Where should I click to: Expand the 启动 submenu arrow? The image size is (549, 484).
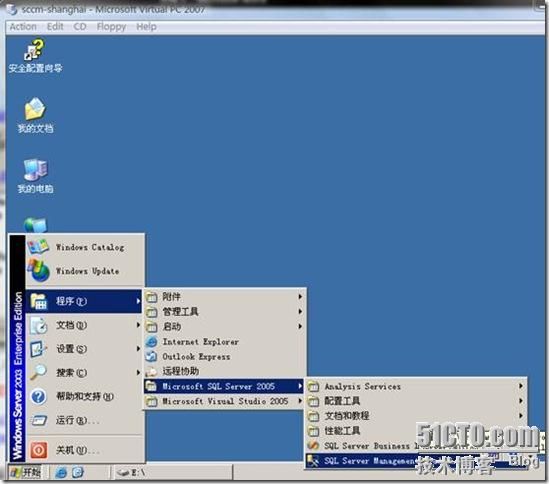pos(300,326)
